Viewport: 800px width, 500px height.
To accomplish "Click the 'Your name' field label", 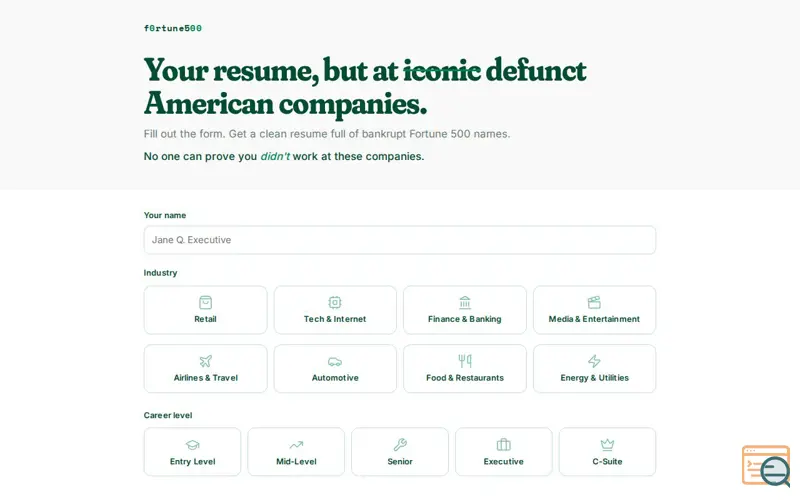I will (x=165, y=215).
